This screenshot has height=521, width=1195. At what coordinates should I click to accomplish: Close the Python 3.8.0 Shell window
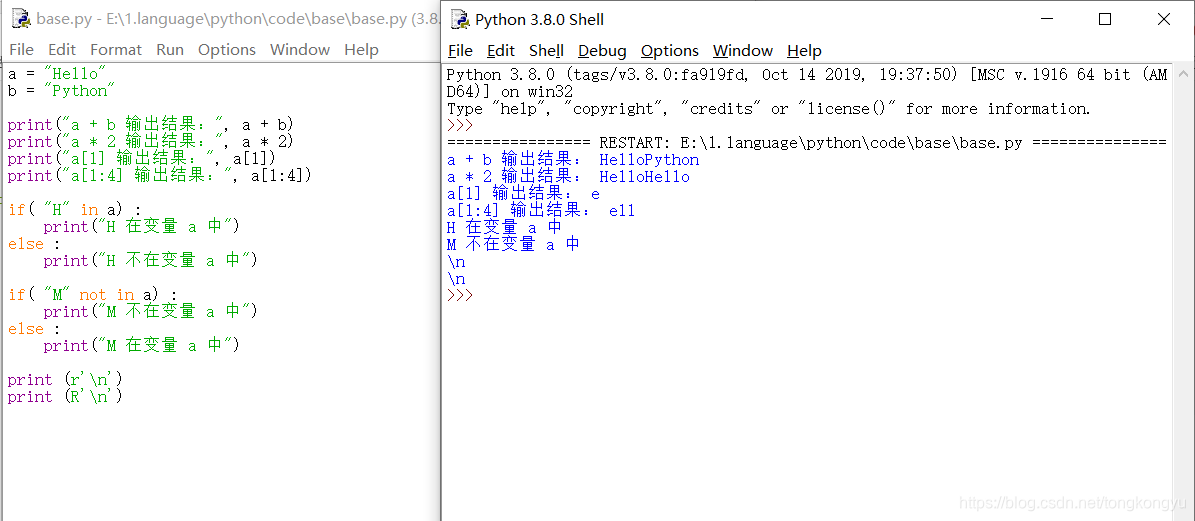tap(1164, 20)
